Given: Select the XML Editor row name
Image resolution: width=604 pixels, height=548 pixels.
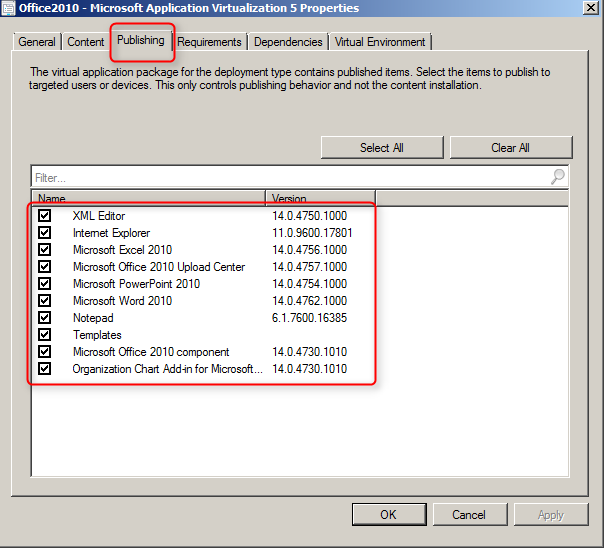Looking at the screenshot, I should coord(99,216).
